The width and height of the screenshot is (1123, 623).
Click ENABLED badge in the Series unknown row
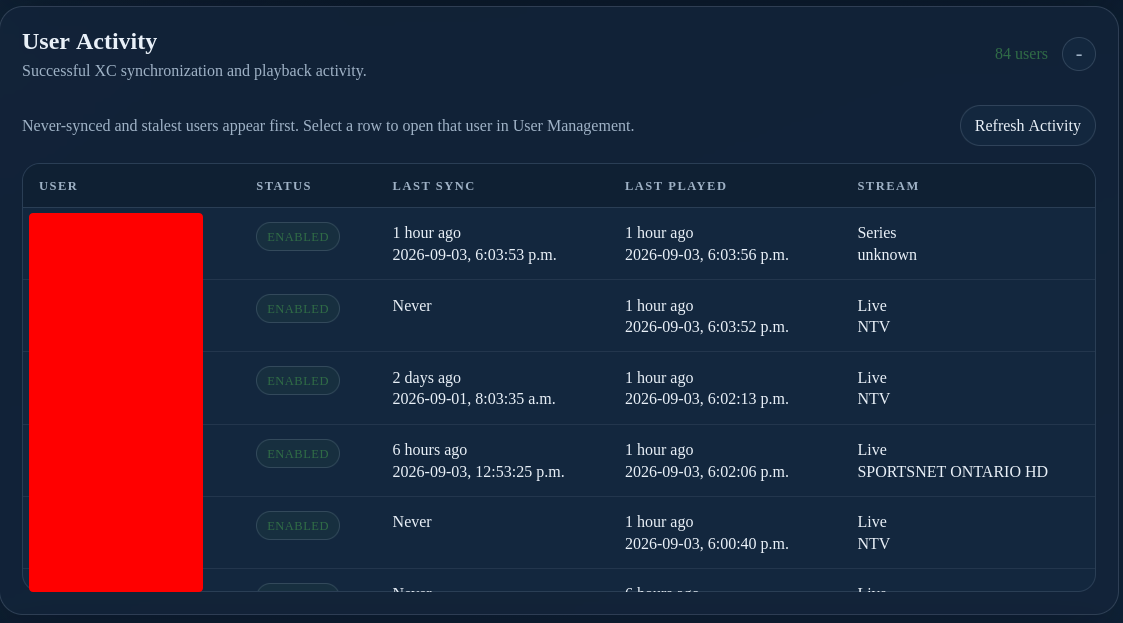(x=298, y=237)
